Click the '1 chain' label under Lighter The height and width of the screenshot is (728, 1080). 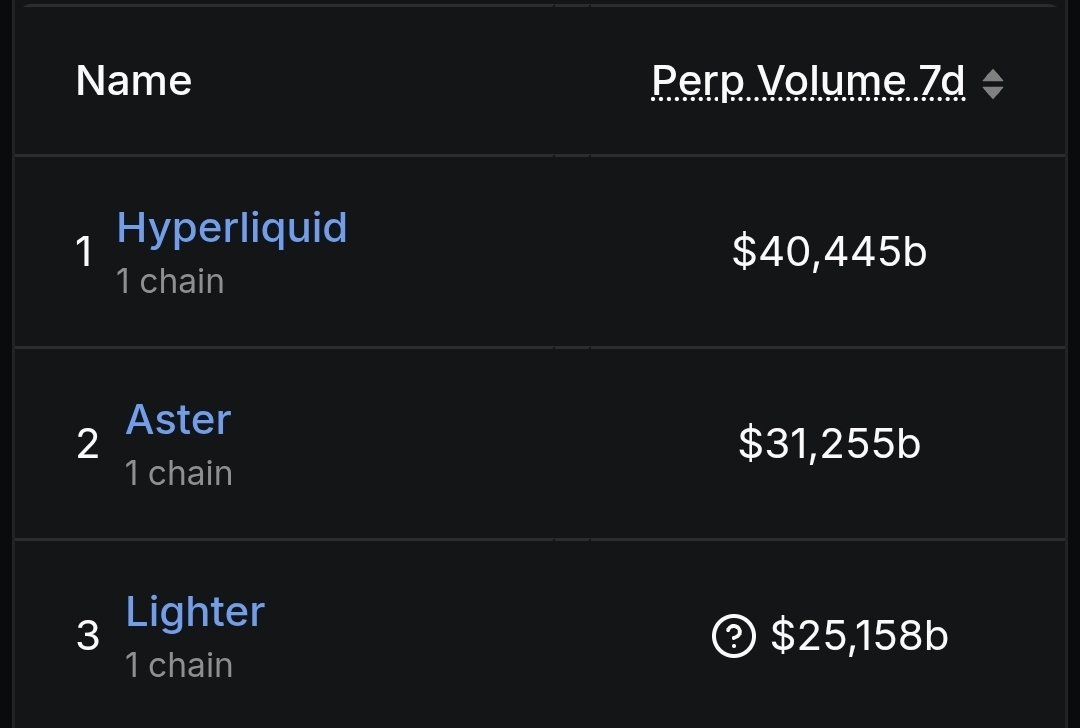tap(179, 665)
